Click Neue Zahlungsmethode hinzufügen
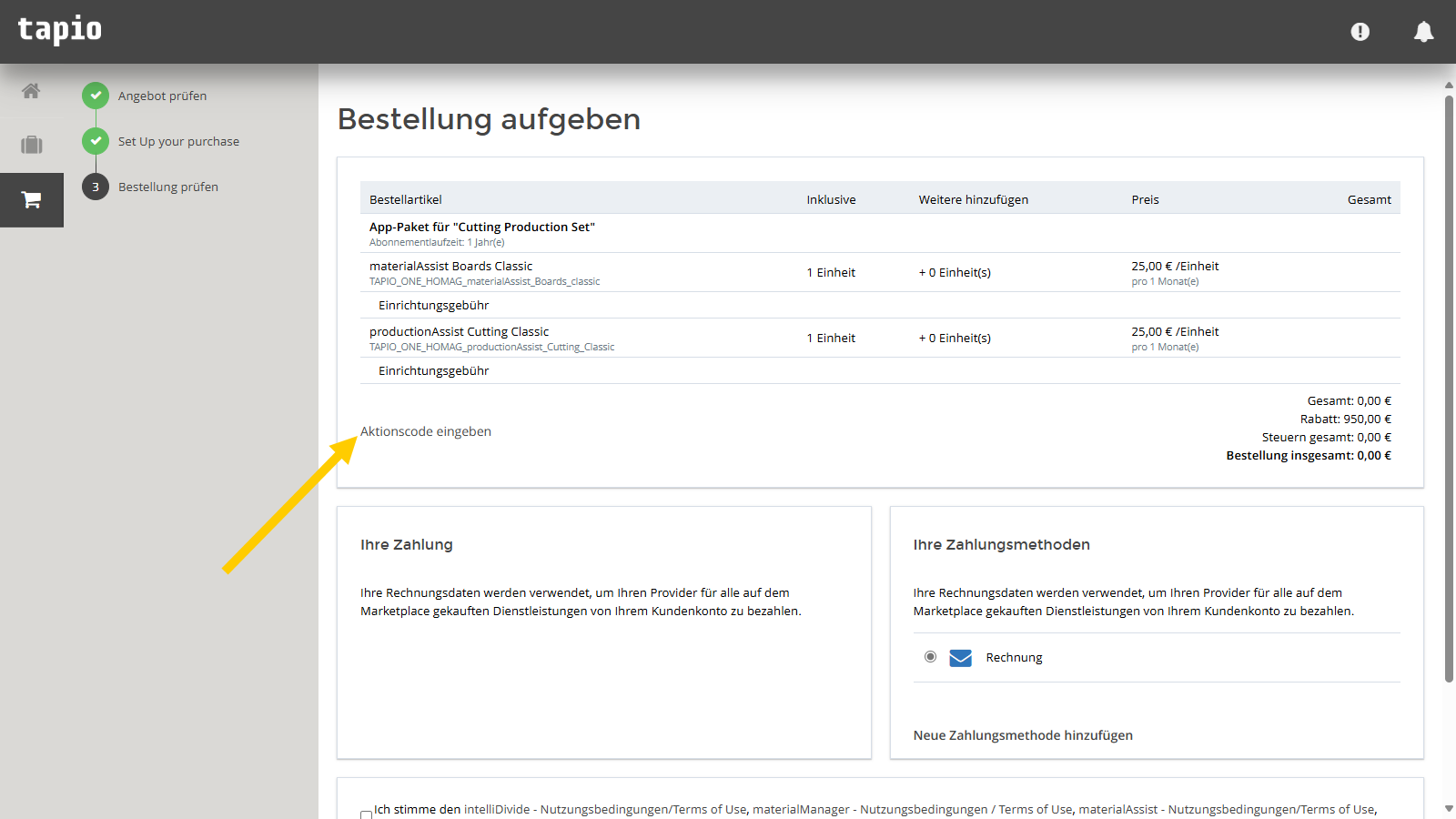Viewport: 1456px width, 819px height. 1023,735
